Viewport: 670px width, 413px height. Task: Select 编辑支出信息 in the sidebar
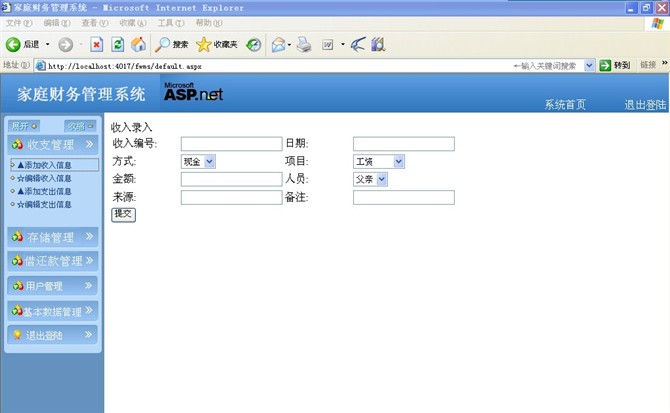(44, 205)
